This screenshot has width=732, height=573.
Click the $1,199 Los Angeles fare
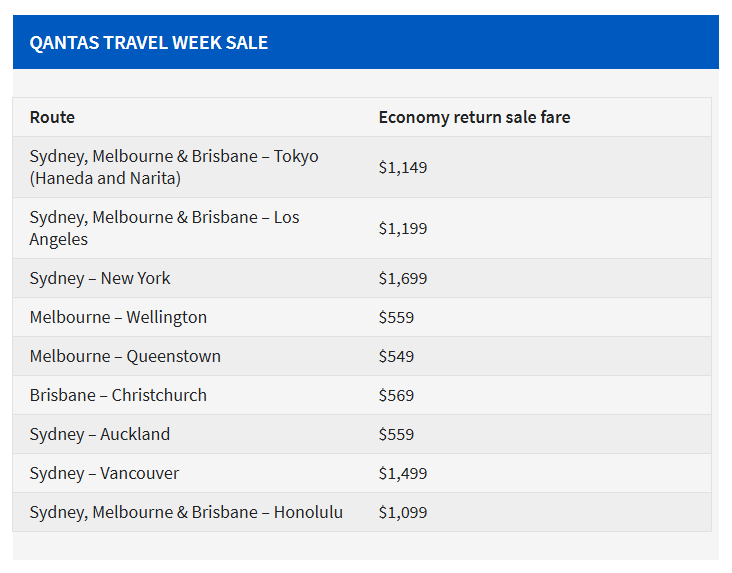point(402,228)
